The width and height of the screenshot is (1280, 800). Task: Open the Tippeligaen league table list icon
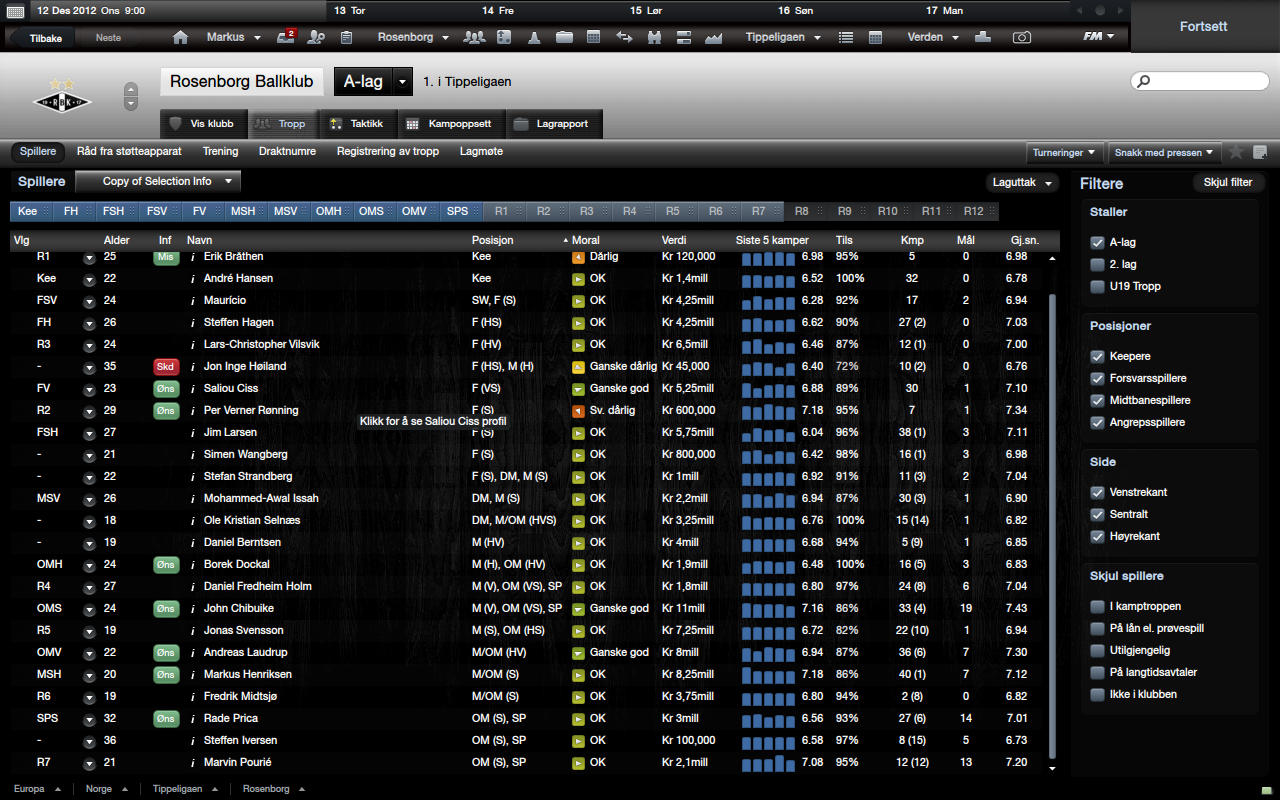point(846,37)
